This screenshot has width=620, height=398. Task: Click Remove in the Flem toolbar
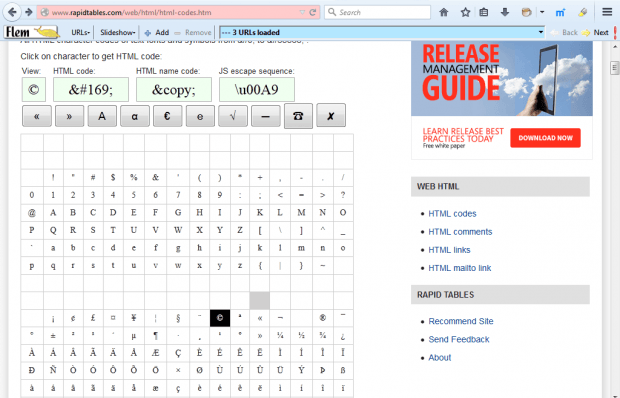click(x=193, y=32)
